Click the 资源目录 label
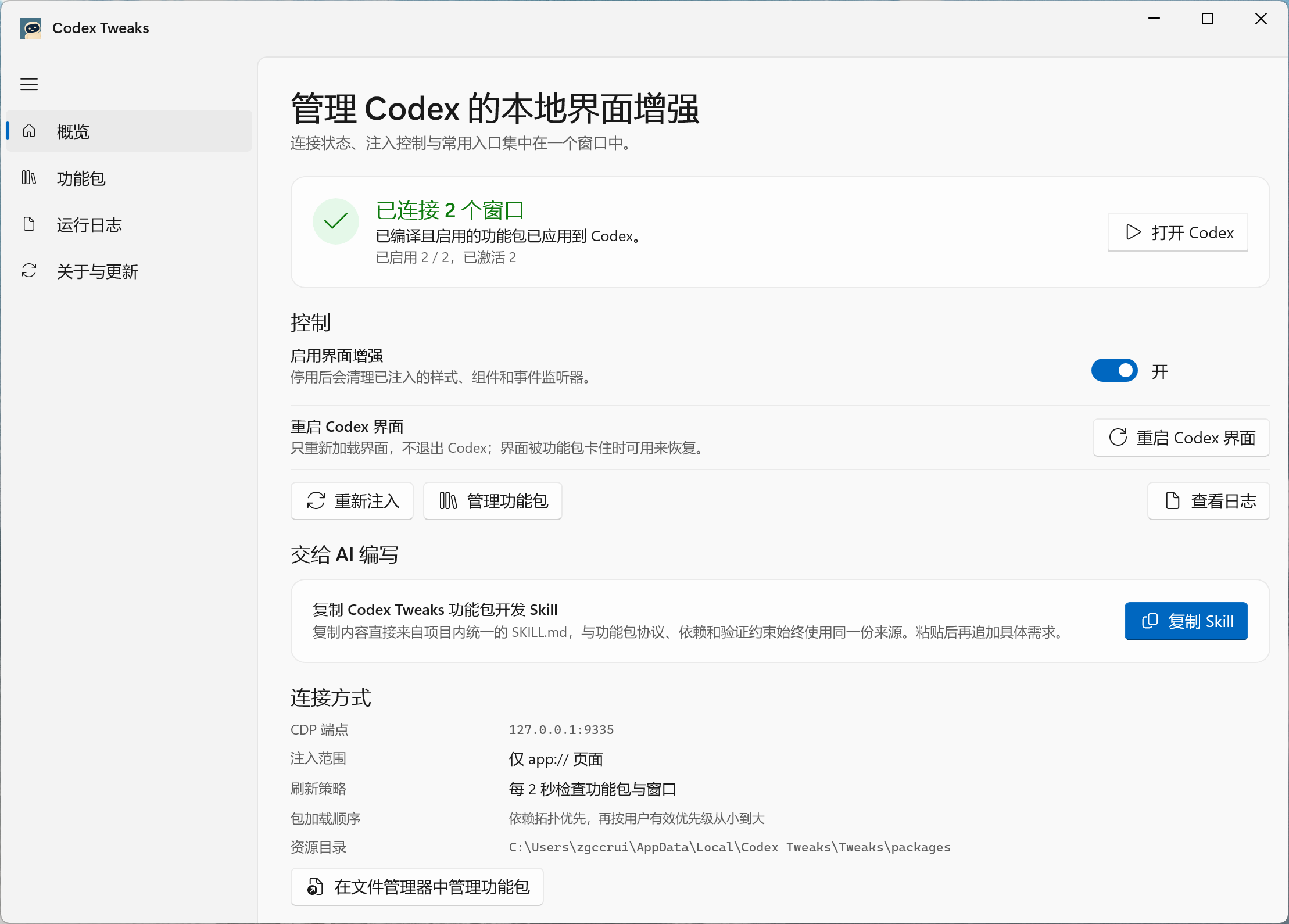 pyautogui.click(x=318, y=848)
